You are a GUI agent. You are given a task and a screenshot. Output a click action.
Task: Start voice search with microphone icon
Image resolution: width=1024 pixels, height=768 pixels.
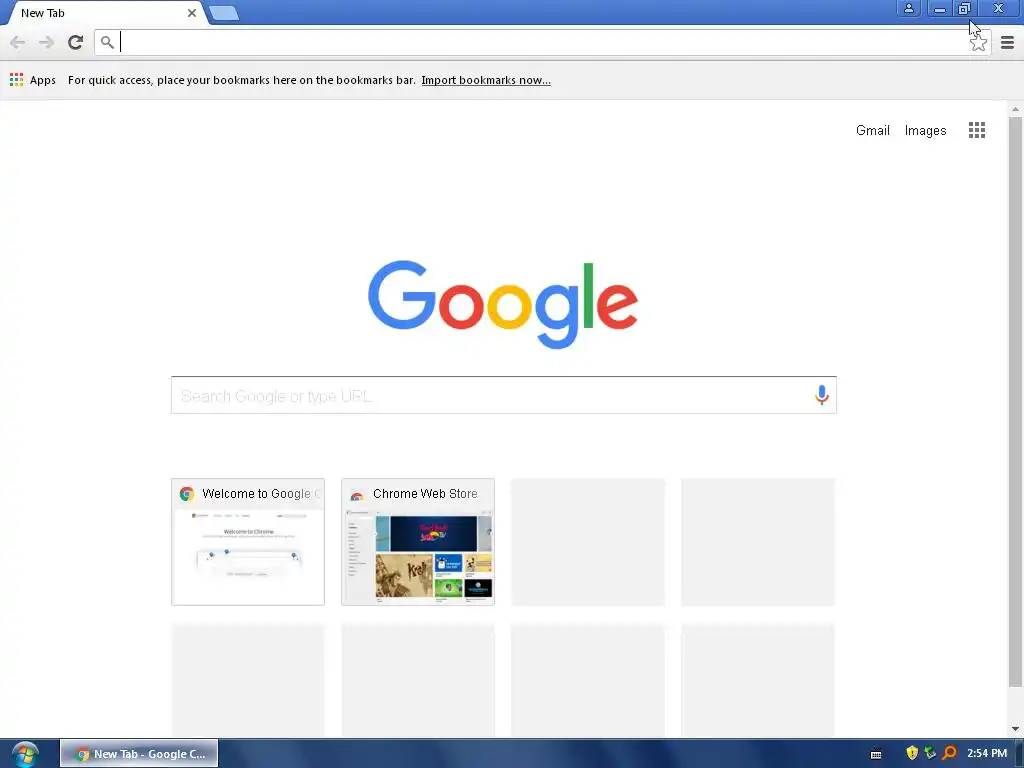pyautogui.click(x=822, y=395)
